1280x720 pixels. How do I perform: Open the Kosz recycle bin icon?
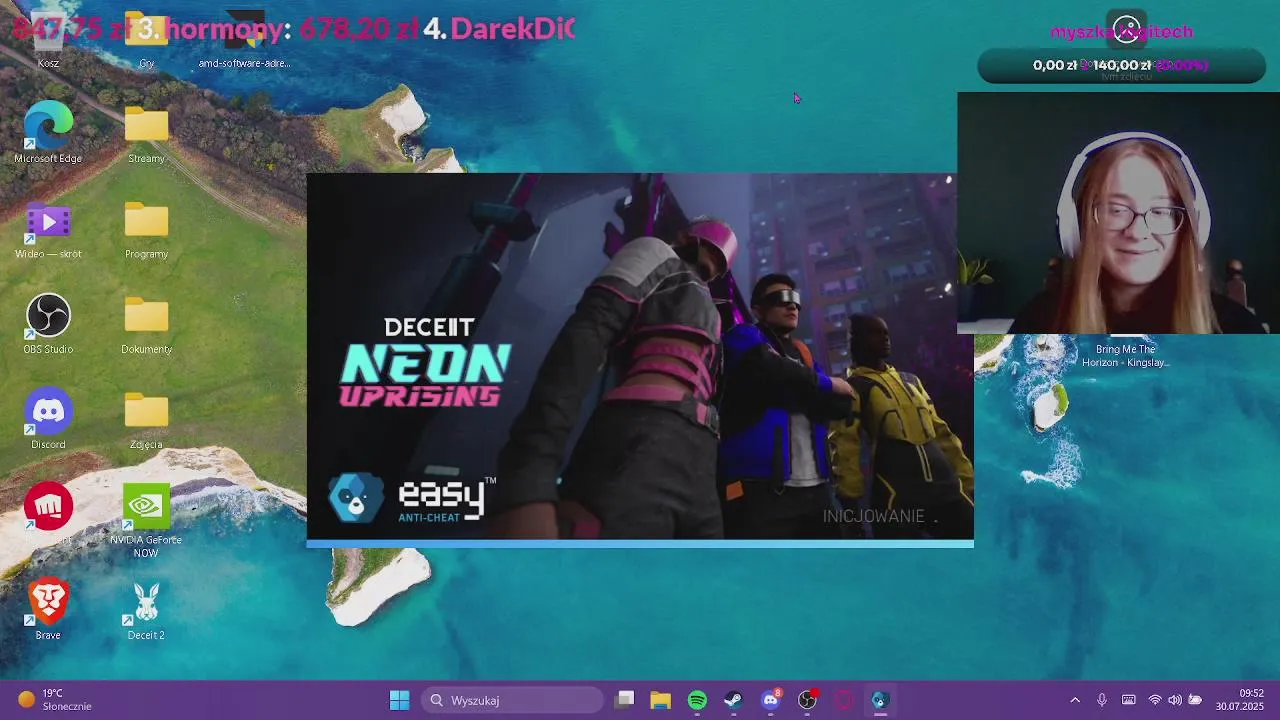(x=48, y=38)
